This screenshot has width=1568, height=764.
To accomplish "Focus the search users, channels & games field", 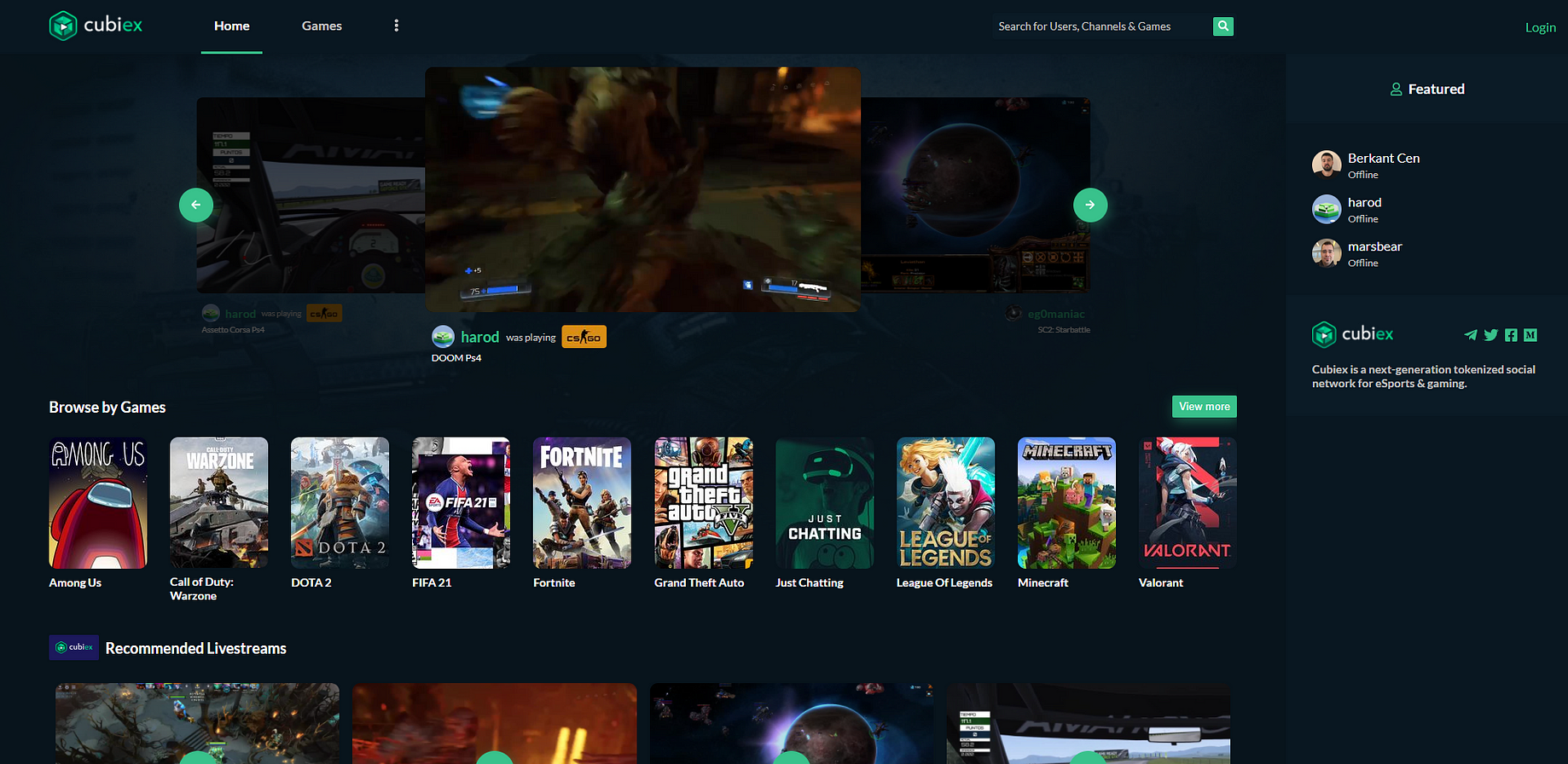I will click(1103, 26).
